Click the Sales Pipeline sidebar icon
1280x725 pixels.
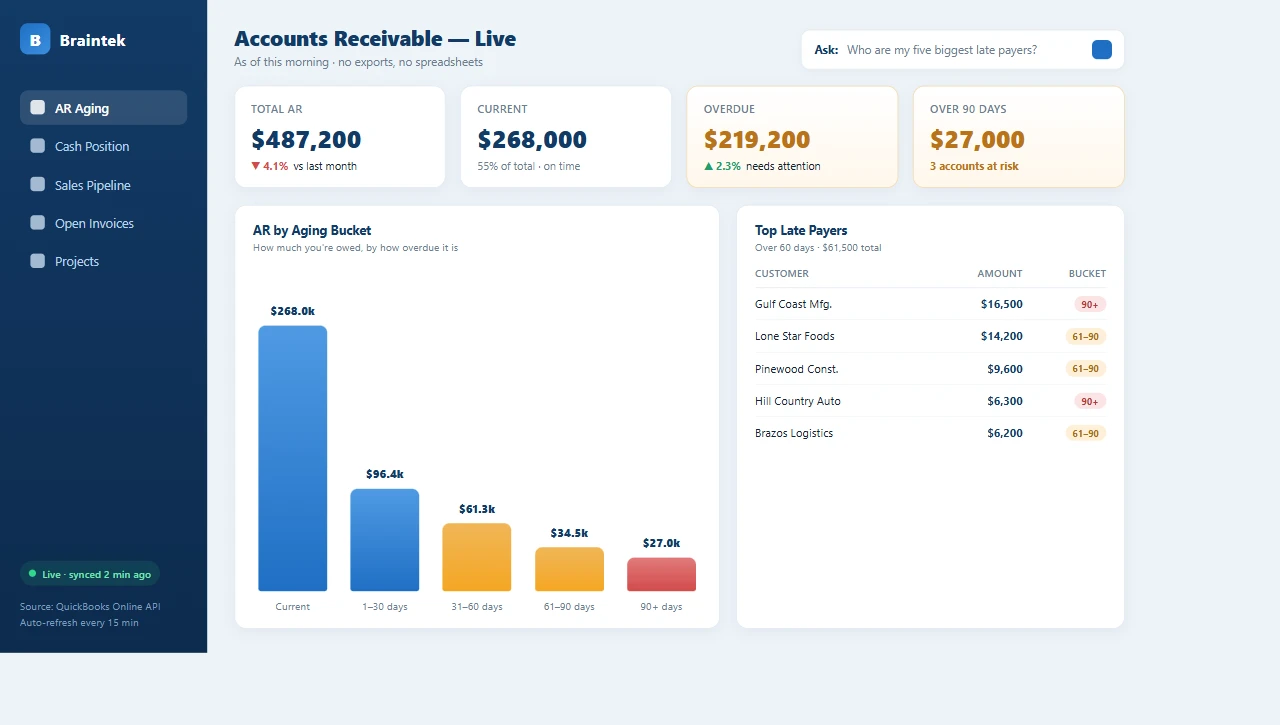pos(38,185)
